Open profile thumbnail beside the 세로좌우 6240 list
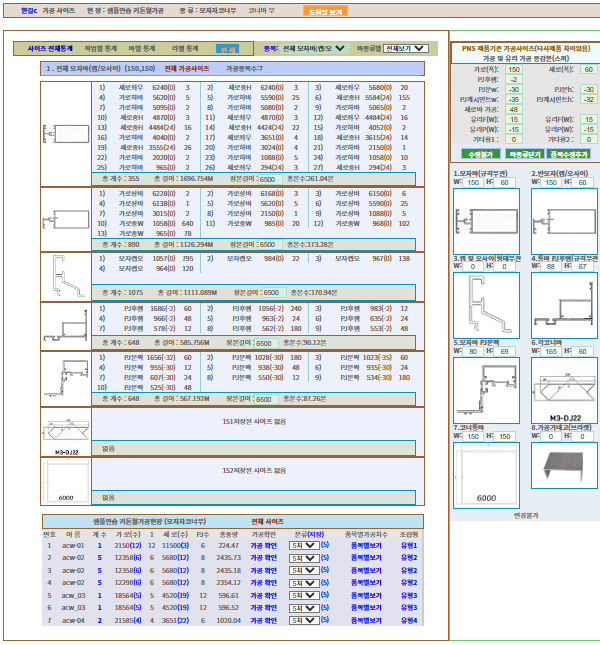600x645 pixels. pos(66,134)
